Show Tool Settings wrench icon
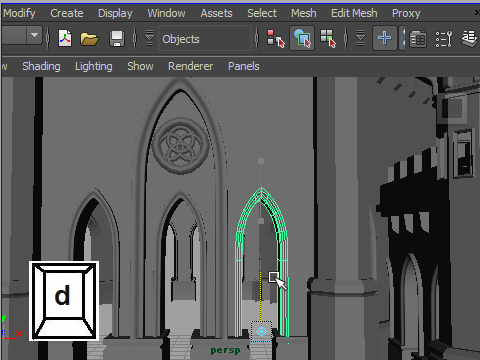480x360 pixels. (444, 39)
